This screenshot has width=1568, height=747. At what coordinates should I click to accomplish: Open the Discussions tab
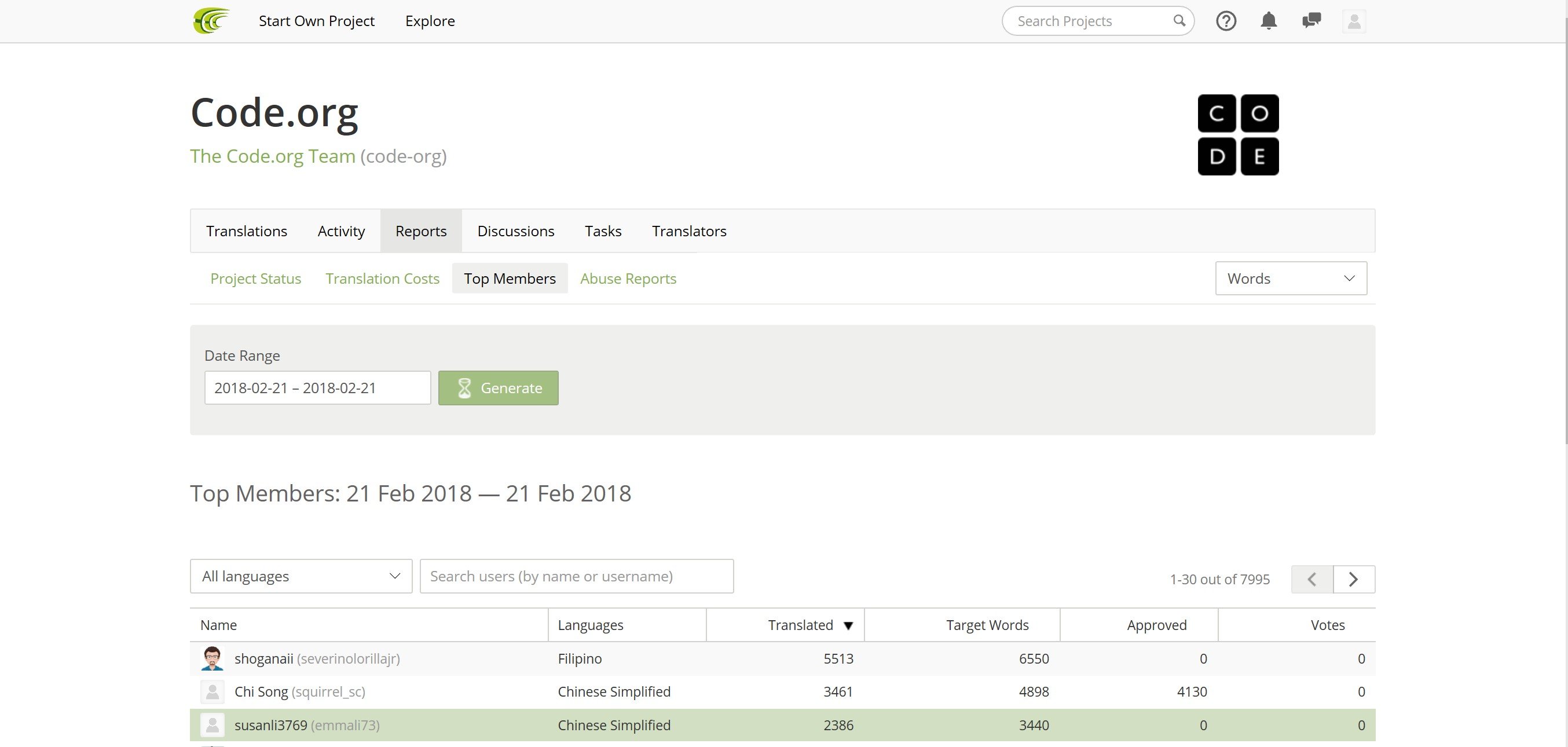coord(515,230)
